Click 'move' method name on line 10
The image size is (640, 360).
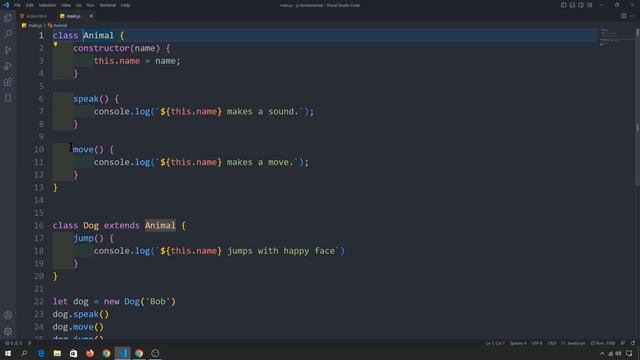point(83,149)
